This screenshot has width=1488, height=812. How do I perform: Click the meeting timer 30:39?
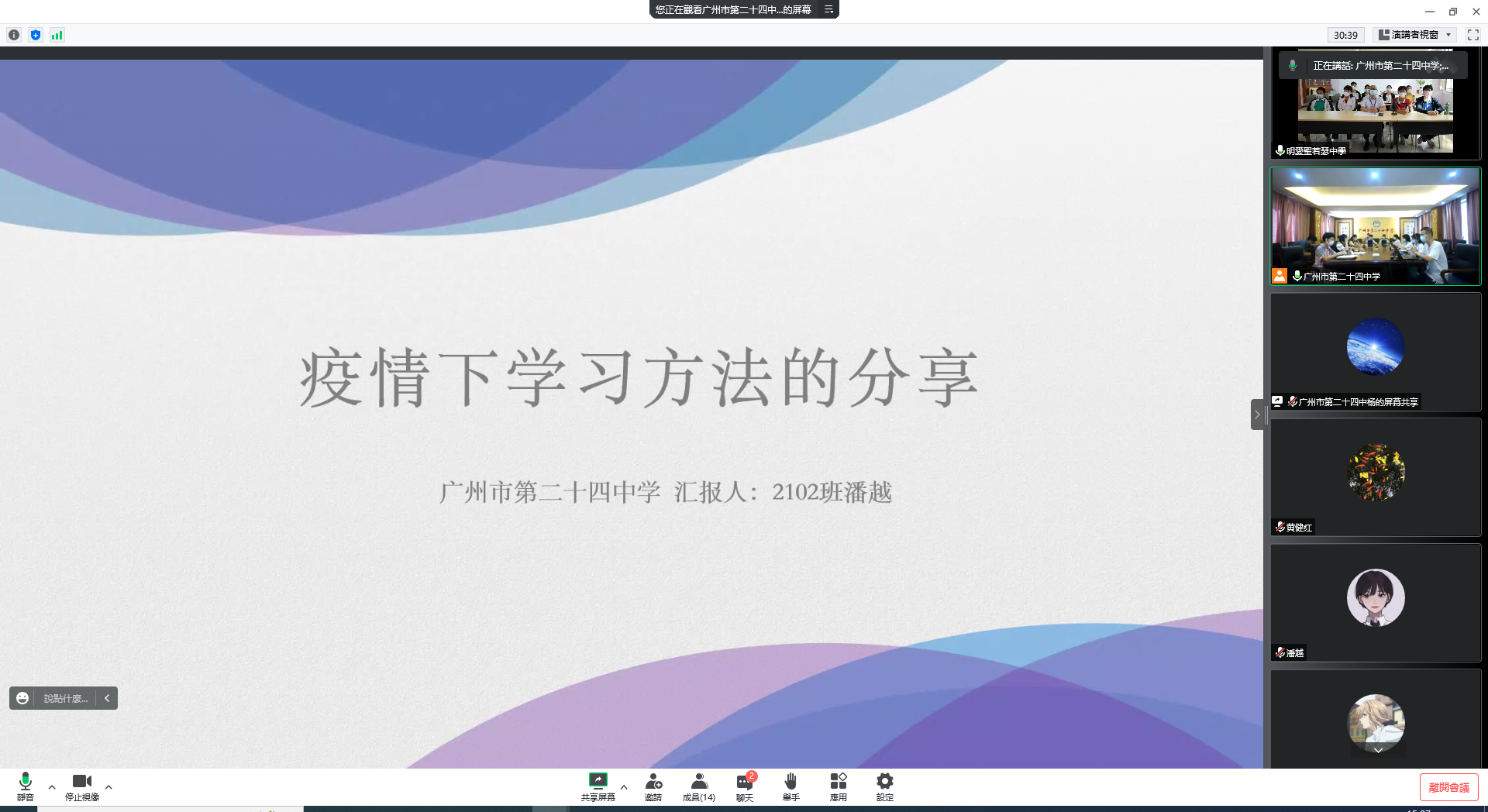tap(1345, 35)
